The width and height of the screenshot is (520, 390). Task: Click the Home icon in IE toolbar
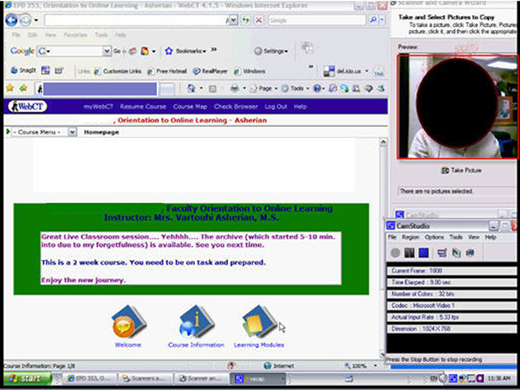point(191,88)
